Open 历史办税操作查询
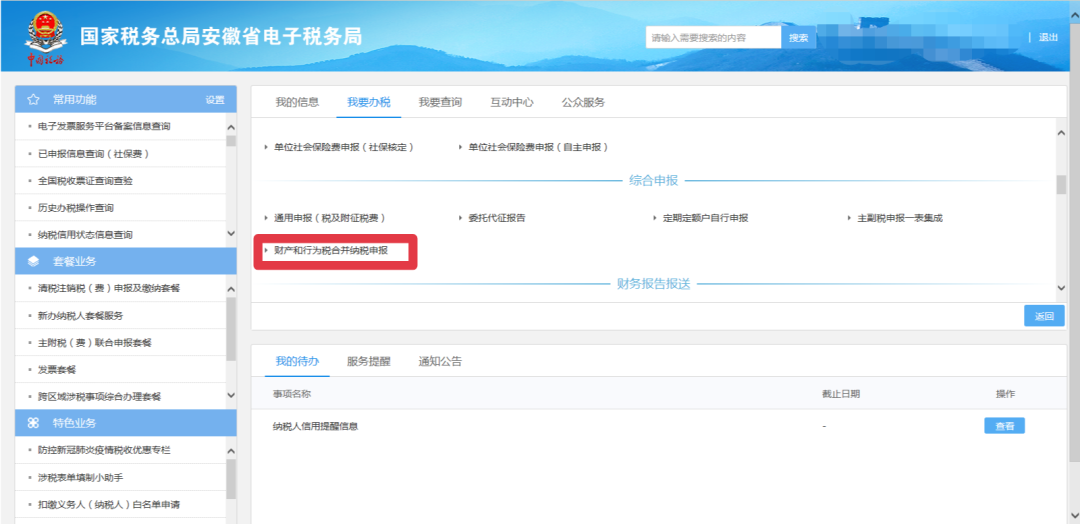Image resolution: width=1080 pixels, height=524 pixels. pyautogui.click(x=76, y=207)
